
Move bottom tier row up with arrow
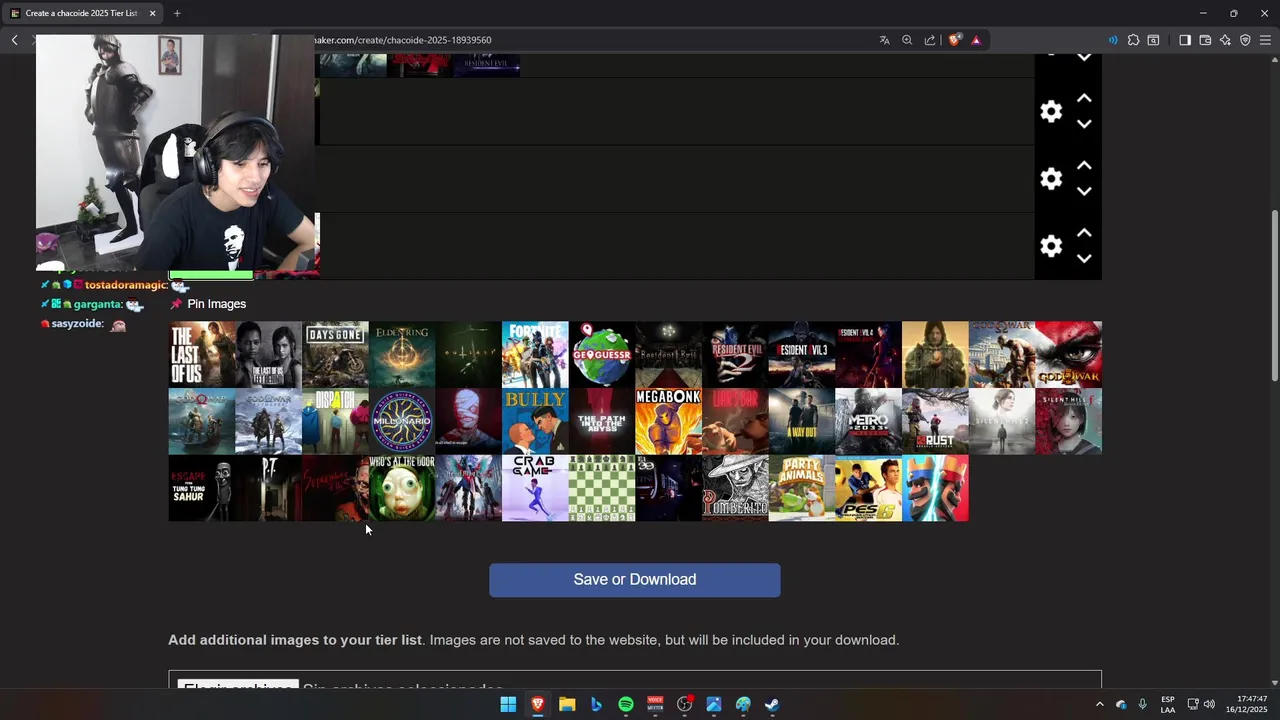coord(1084,232)
